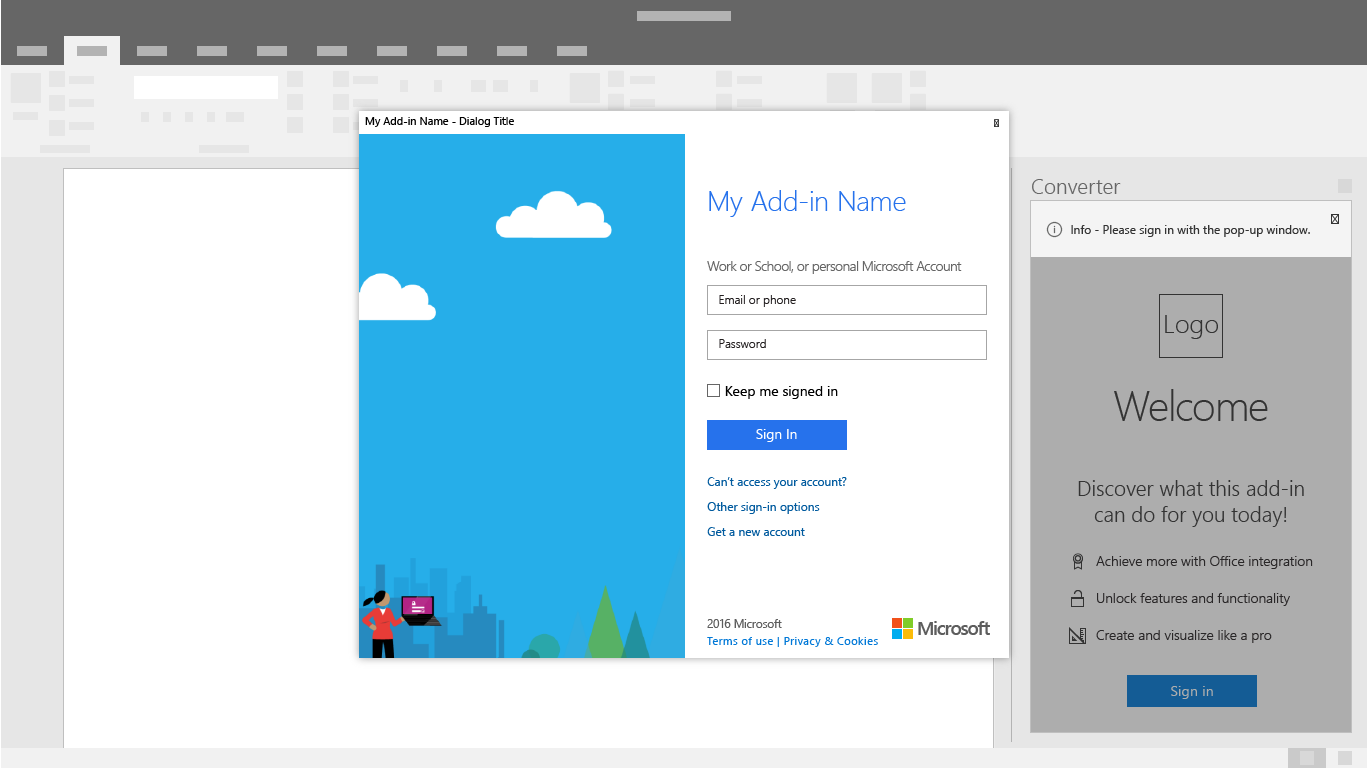Click the cloud illustration on the blue panel

click(554, 215)
